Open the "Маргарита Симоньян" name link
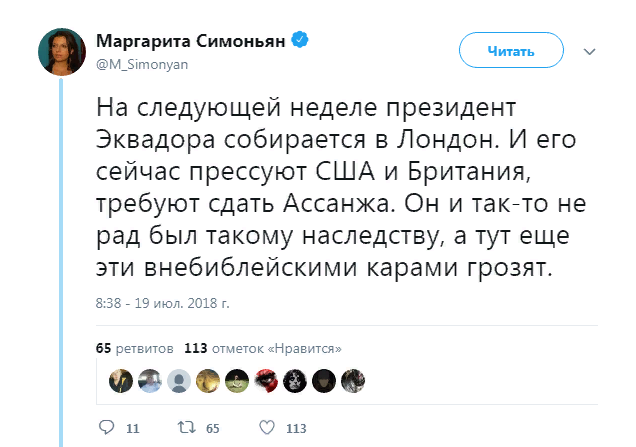636x447 pixels. (191, 40)
